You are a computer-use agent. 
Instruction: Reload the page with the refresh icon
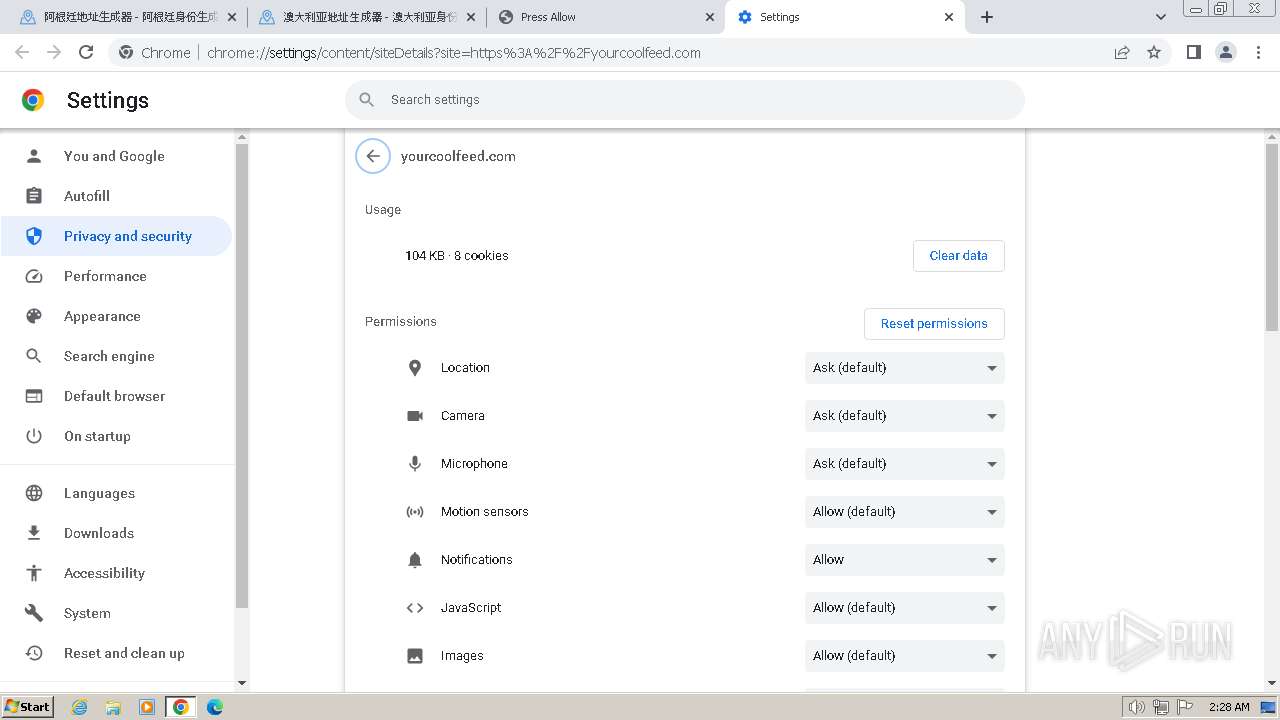(x=86, y=53)
